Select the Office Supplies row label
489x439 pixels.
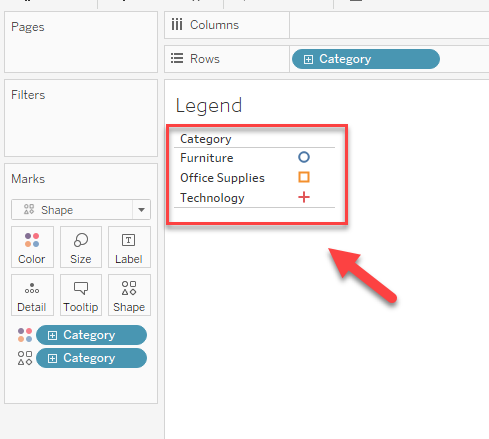pyautogui.click(x=222, y=178)
